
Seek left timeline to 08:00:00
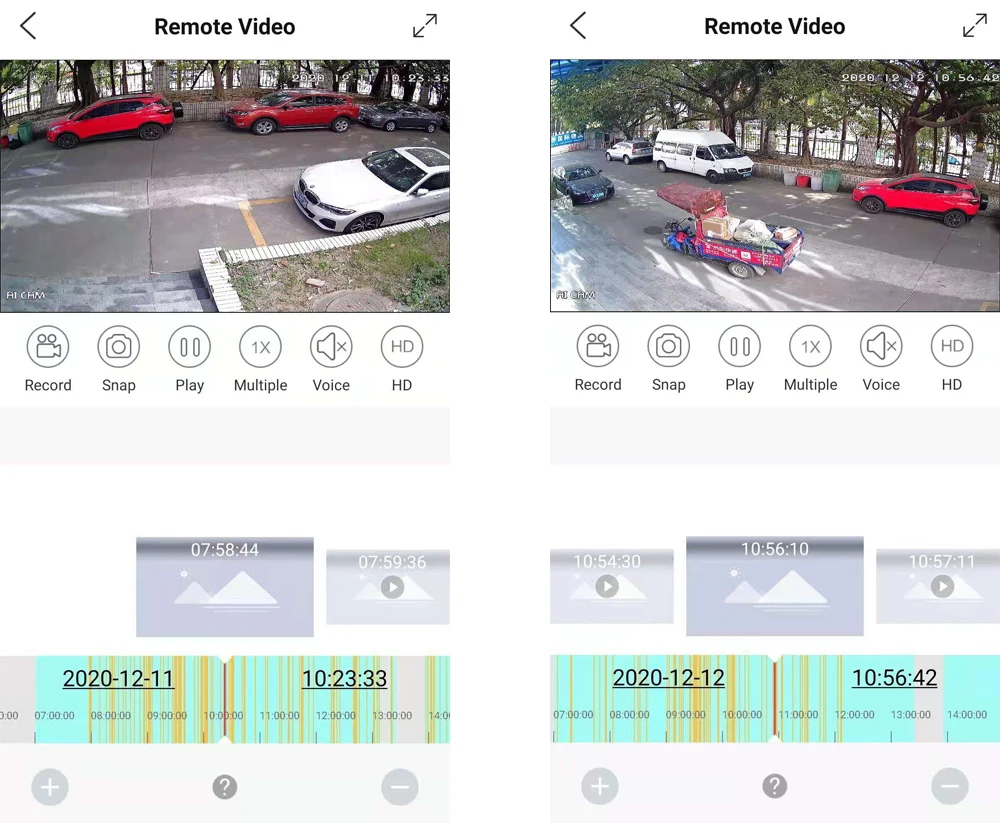coord(110,716)
